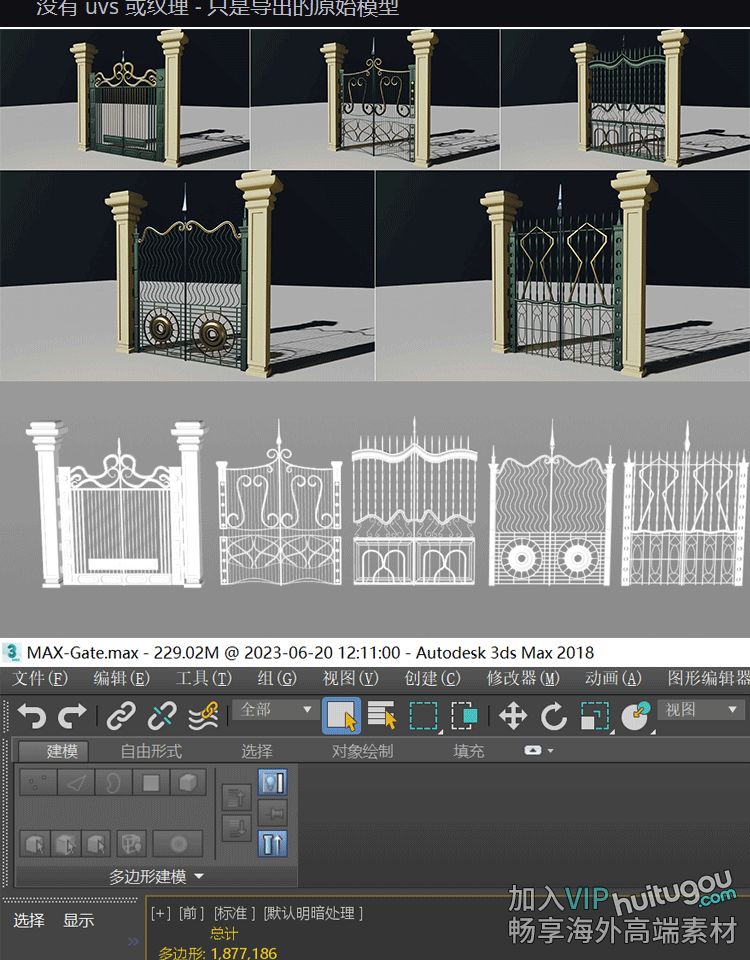Image resolution: width=750 pixels, height=960 pixels.
Task: Select Element sub-object level cube icon
Action: (x=187, y=782)
